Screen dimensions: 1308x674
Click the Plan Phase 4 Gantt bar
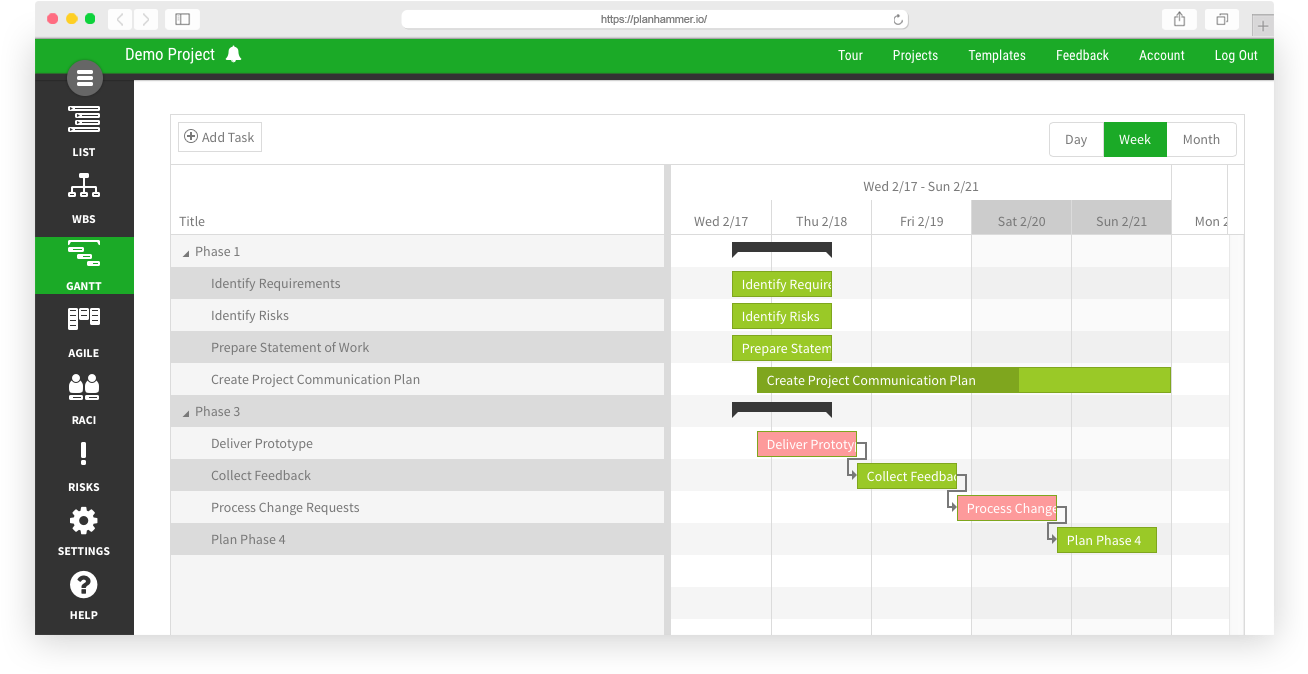pyautogui.click(x=1107, y=540)
